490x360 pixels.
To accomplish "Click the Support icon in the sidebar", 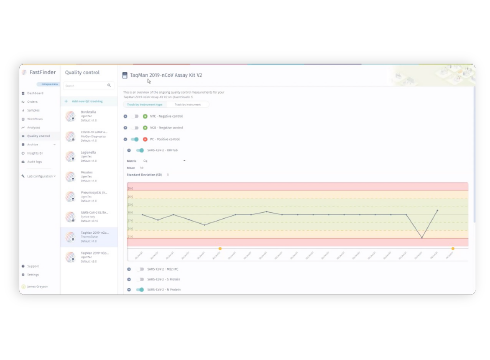I will click(x=23, y=266).
